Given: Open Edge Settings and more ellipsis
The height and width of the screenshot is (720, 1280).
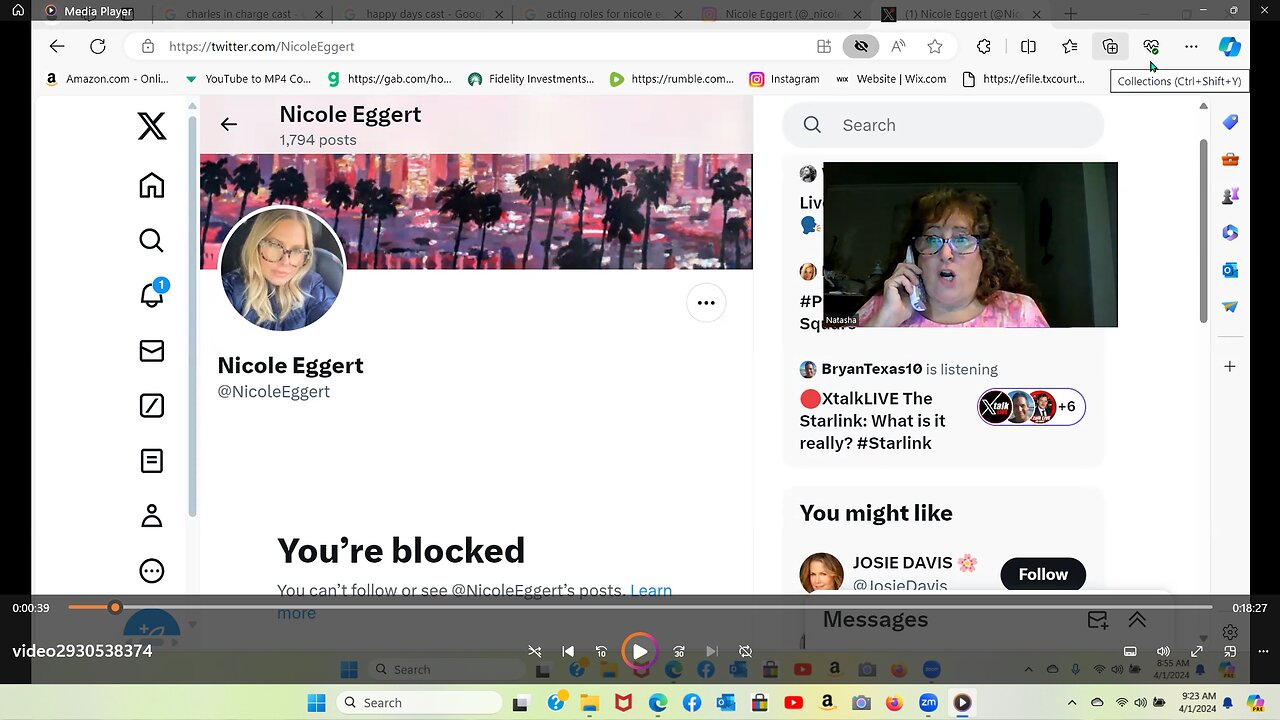Looking at the screenshot, I should click(x=1191, y=46).
